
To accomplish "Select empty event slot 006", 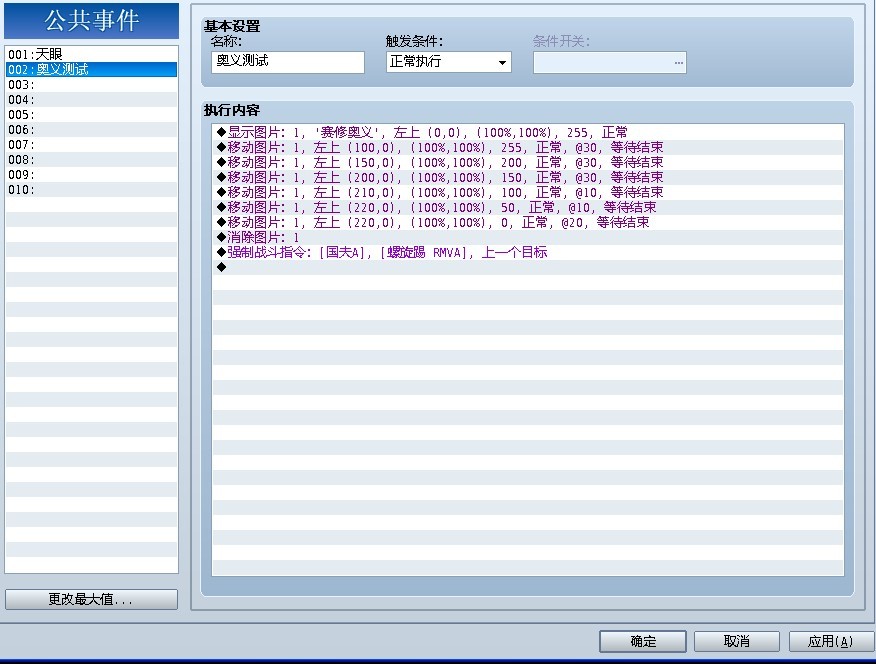I will click(91, 130).
